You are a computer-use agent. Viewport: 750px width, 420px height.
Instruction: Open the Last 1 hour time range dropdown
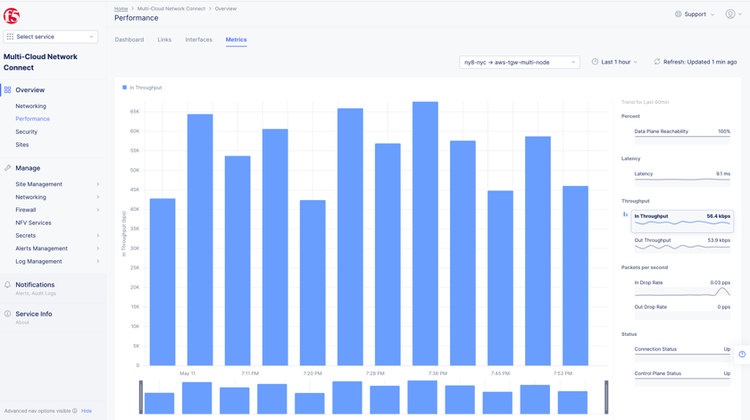(616, 62)
